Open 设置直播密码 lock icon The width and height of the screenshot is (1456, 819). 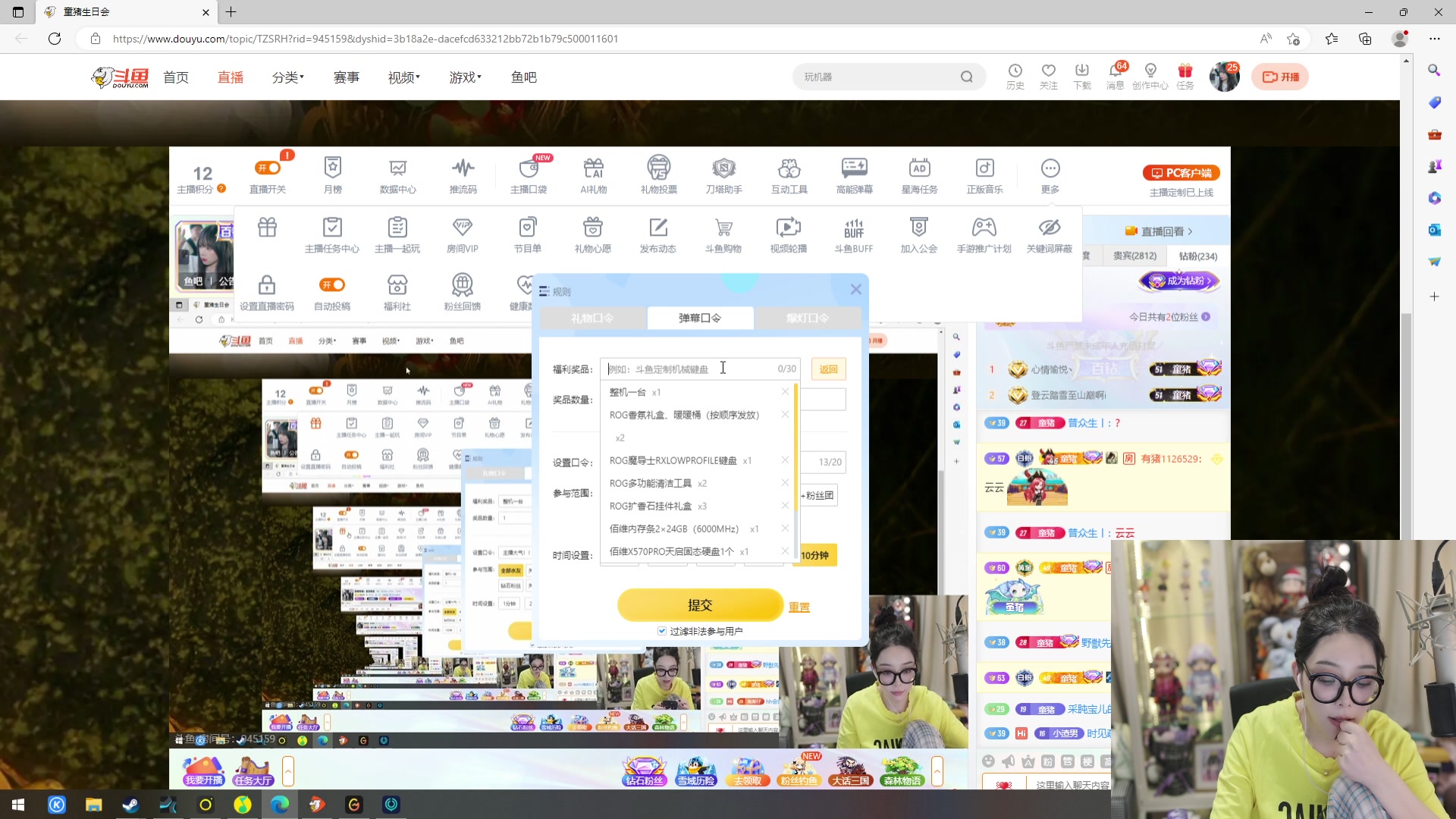pos(267,293)
